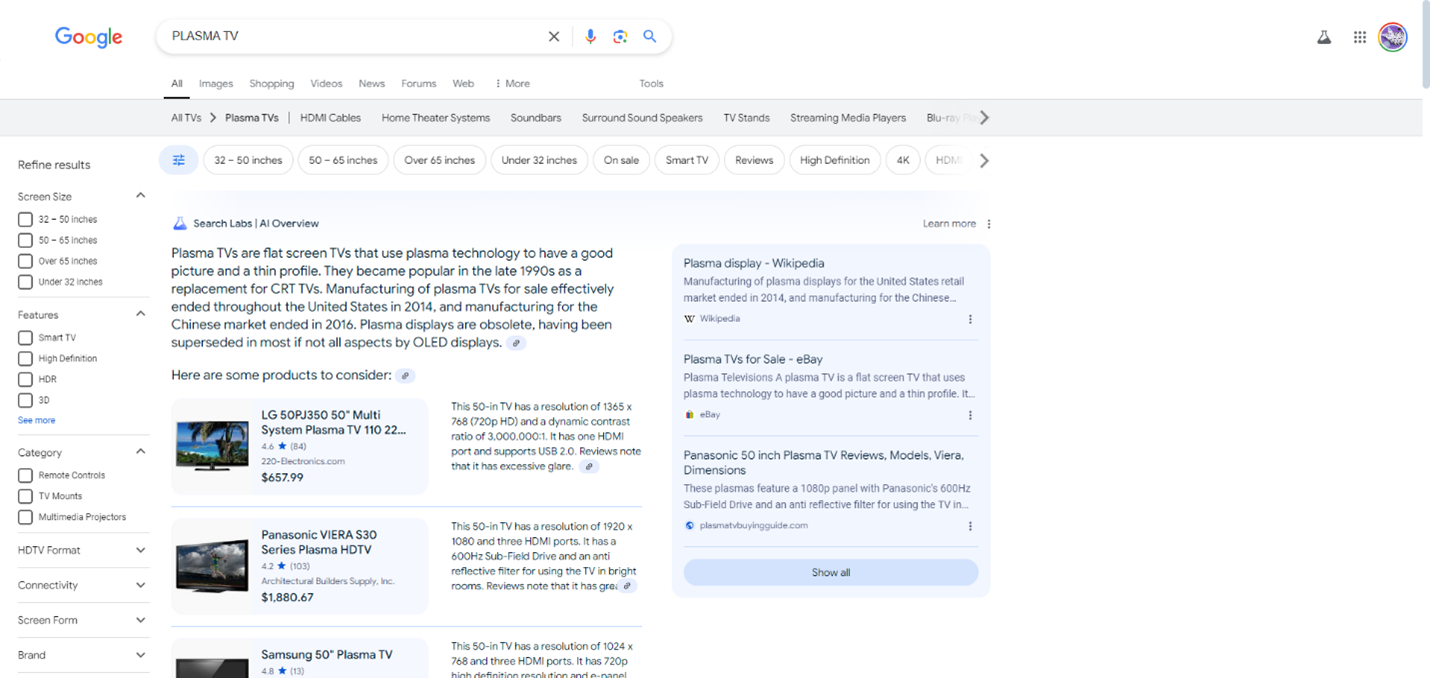Select the On sale filter chip
This screenshot has width=1430, height=678.
coord(621,160)
